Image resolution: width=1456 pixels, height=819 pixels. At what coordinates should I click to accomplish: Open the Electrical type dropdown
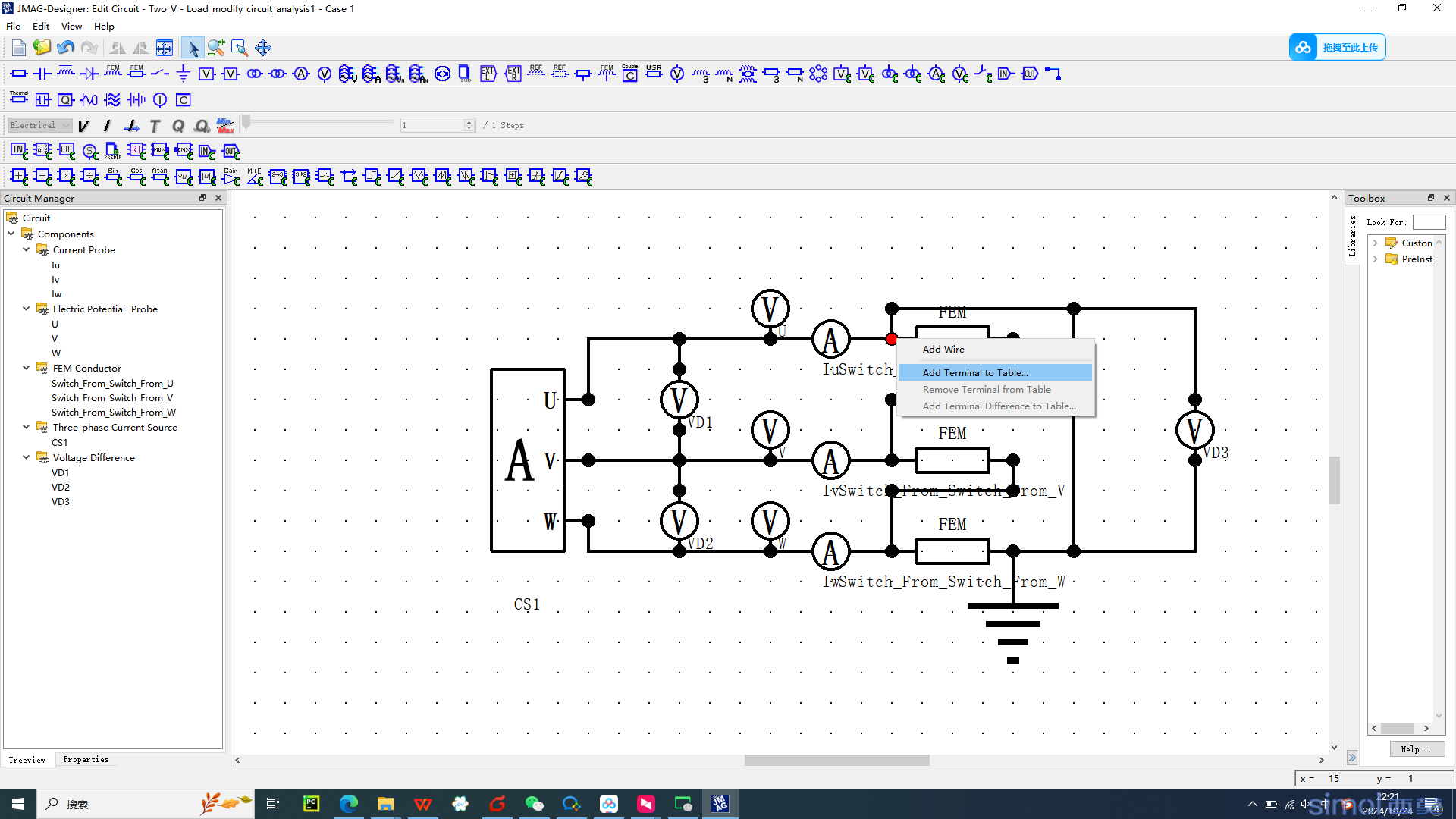(39, 125)
